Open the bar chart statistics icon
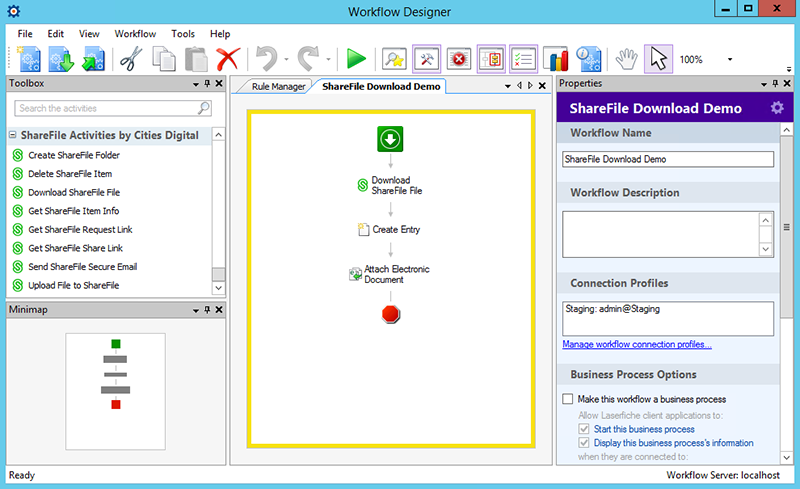This screenshot has width=800, height=489. 556,59
